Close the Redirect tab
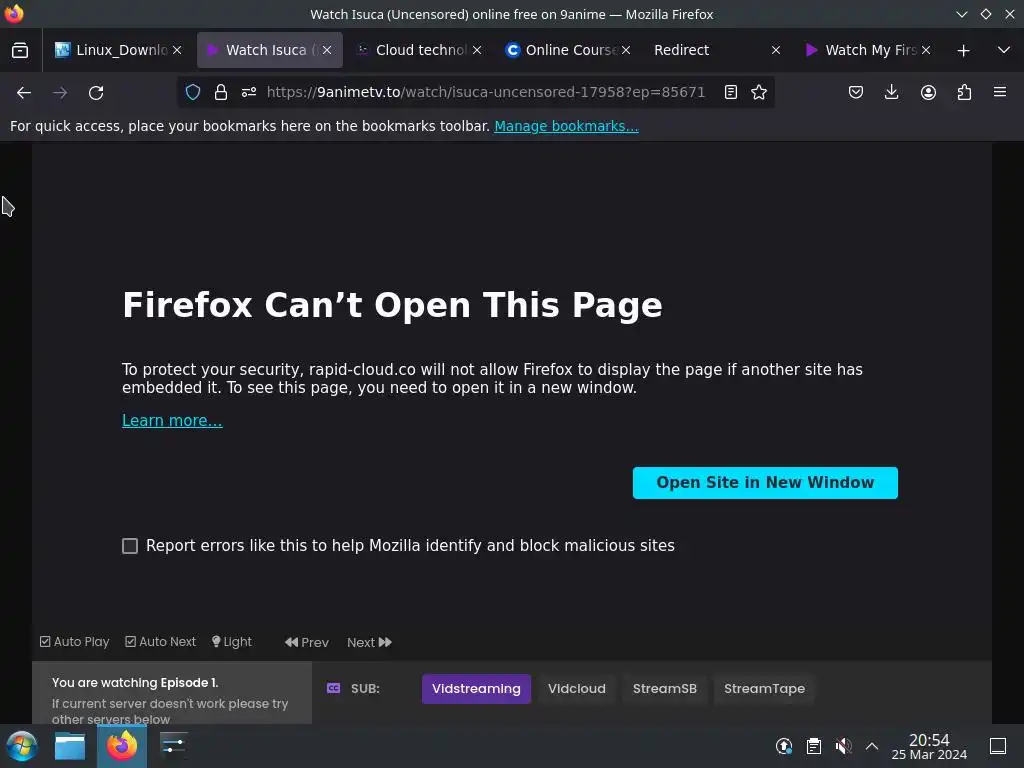Image resolution: width=1024 pixels, height=768 pixels. point(776,50)
